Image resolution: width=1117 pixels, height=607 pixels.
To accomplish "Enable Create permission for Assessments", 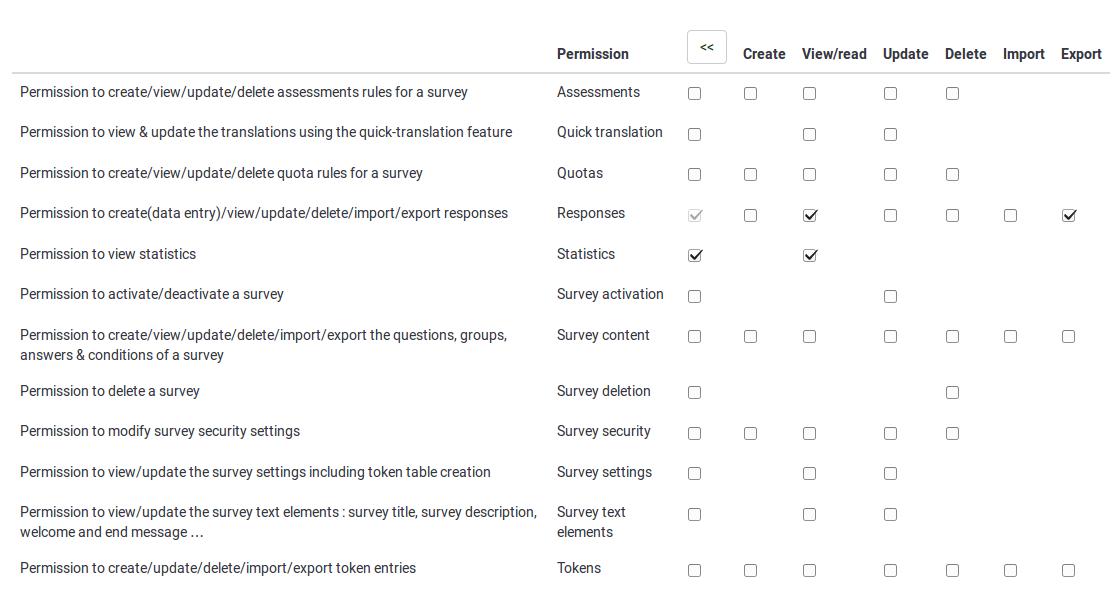I will 750,93.
